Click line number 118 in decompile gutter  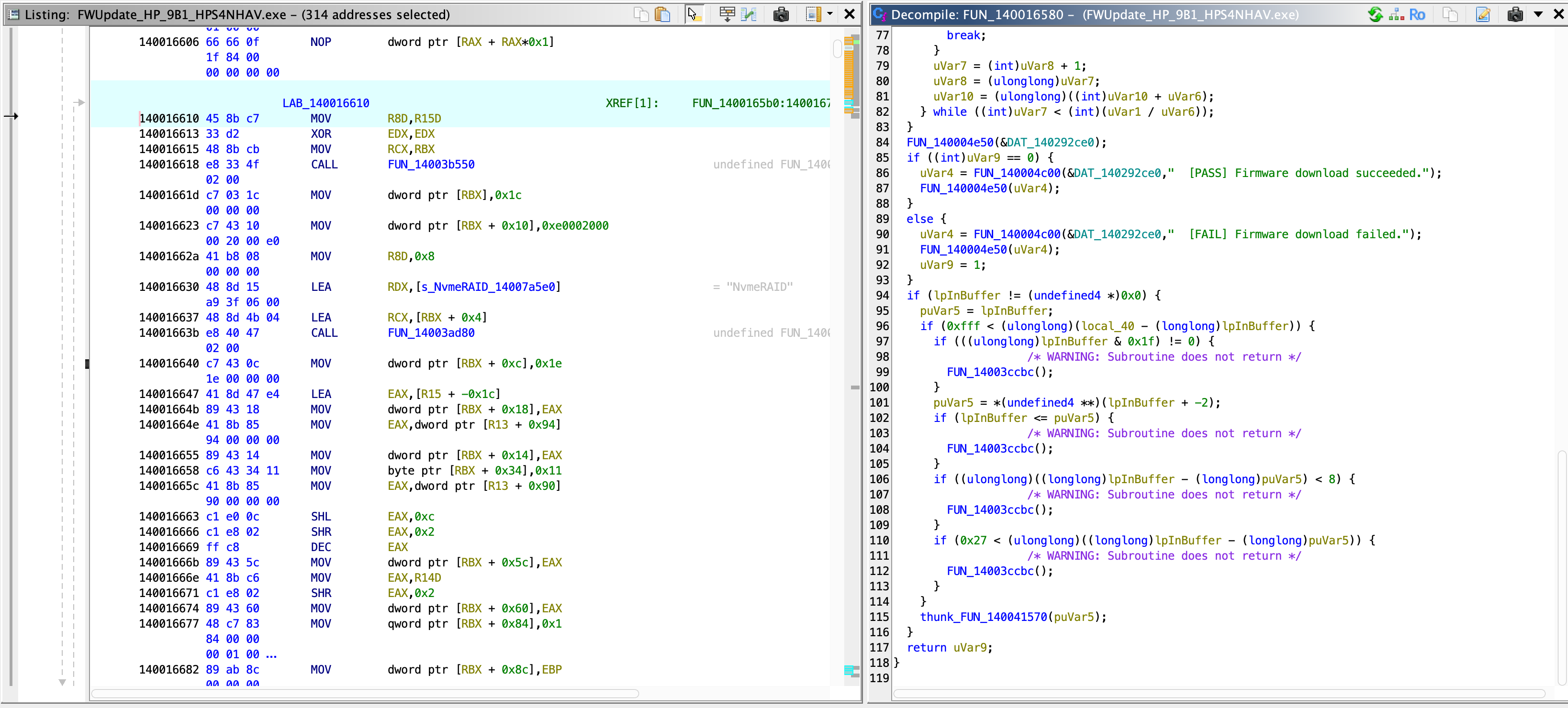point(880,663)
